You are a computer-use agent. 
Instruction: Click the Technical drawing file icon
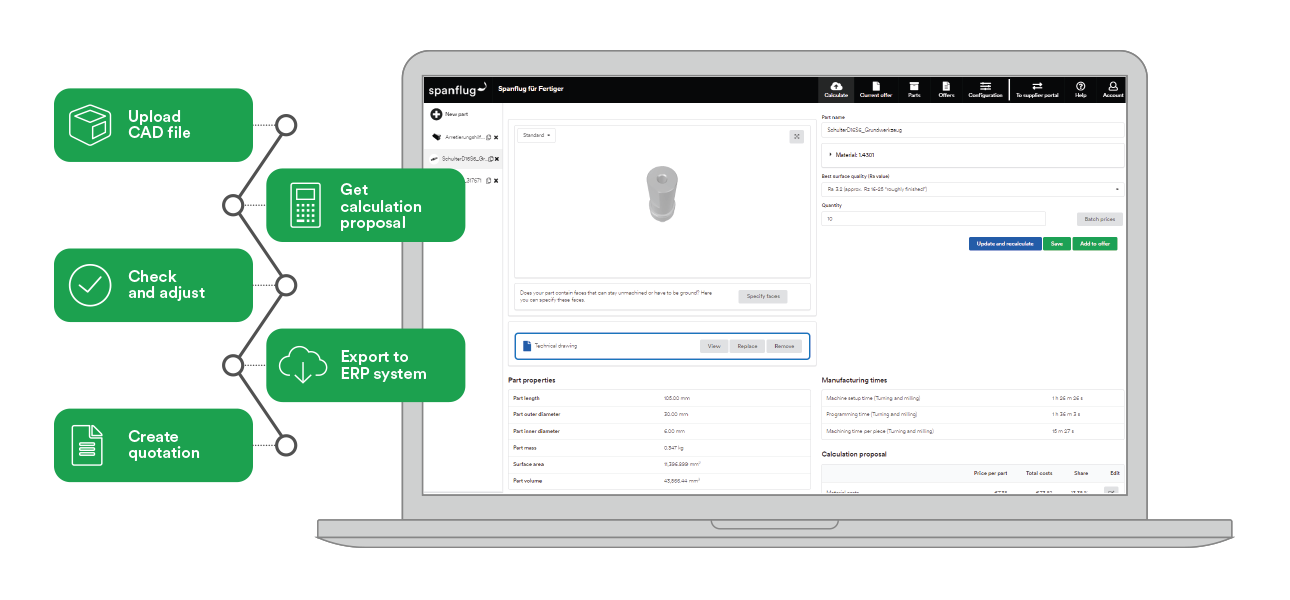pos(527,346)
